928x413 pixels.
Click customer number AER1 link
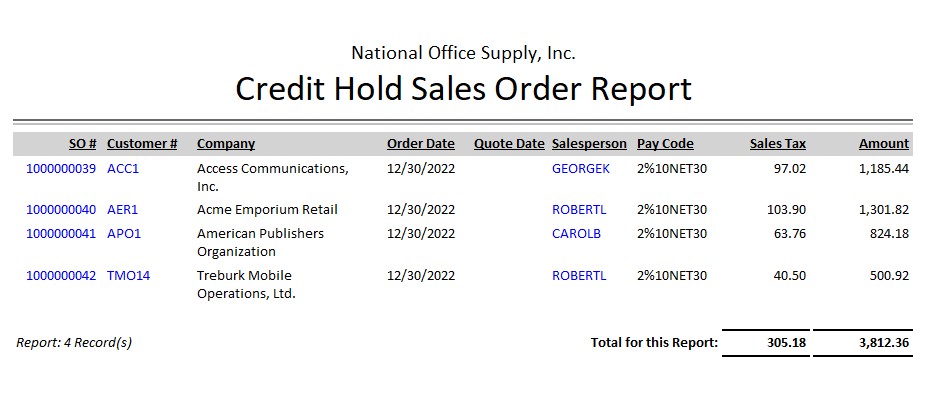(123, 210)
